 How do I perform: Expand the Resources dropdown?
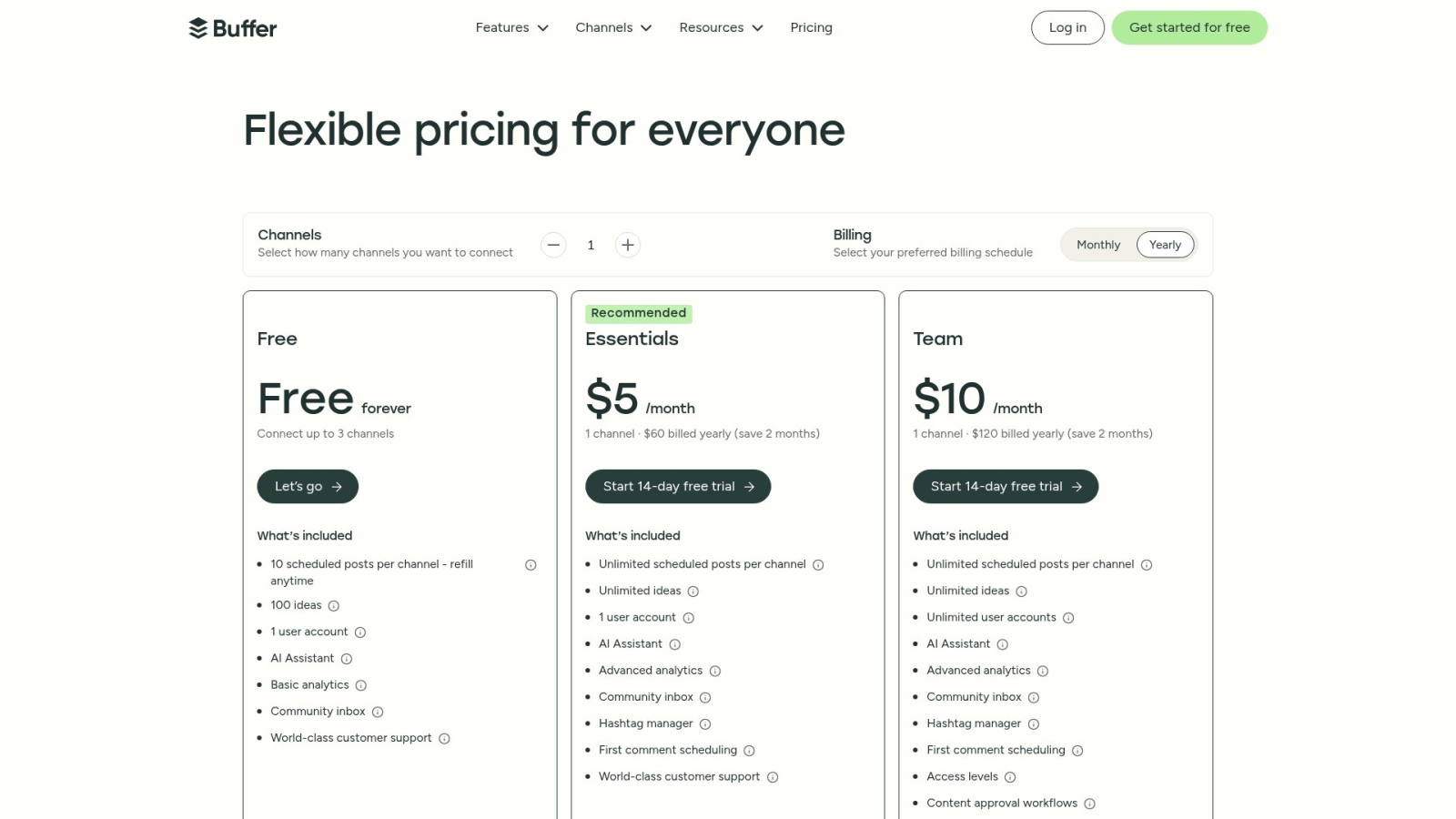point(721,27)
